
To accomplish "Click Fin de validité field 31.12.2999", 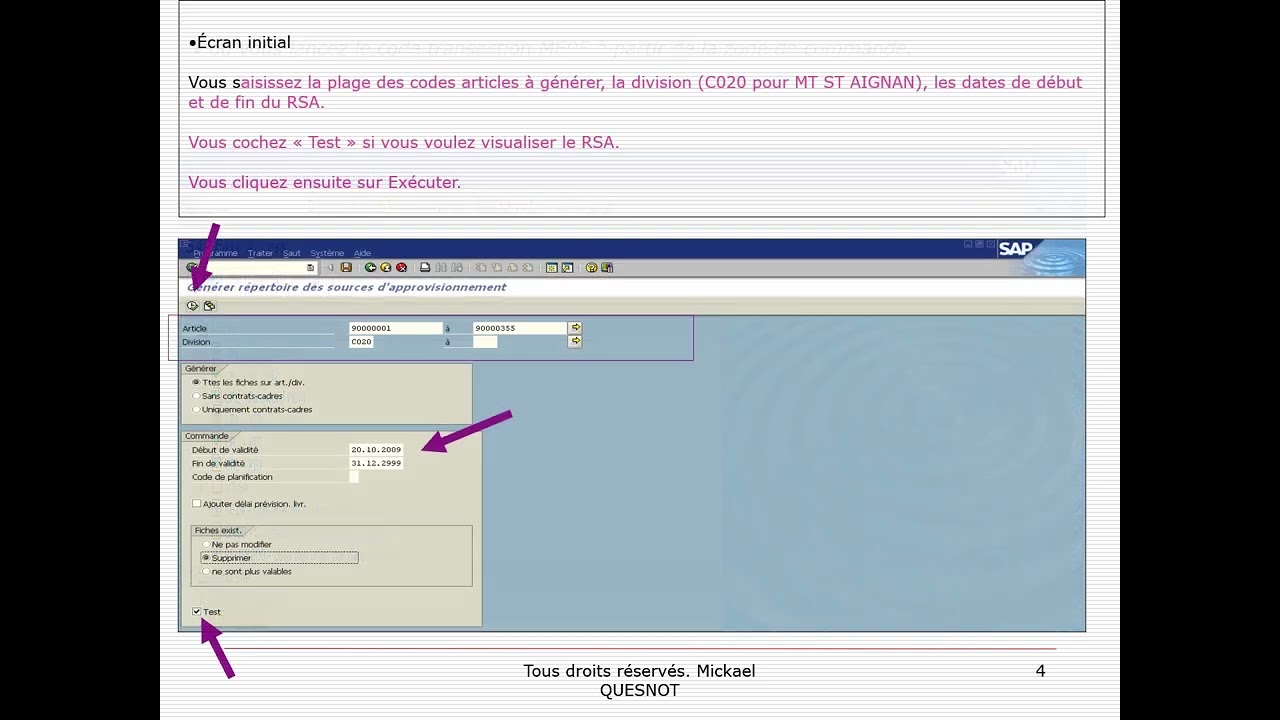I will (376, 463).
